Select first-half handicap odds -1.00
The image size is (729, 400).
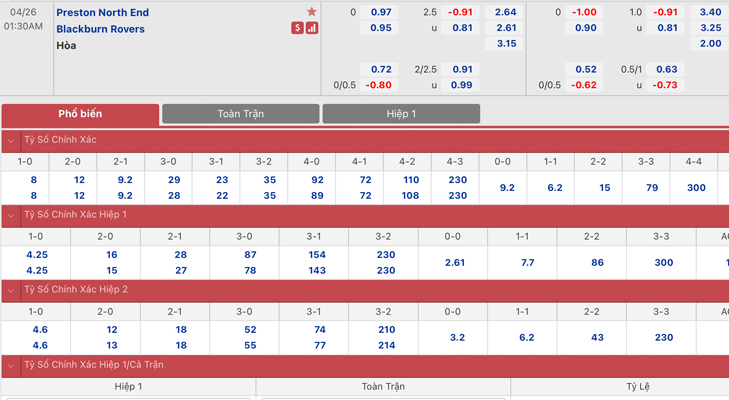[x=583, y=12]
